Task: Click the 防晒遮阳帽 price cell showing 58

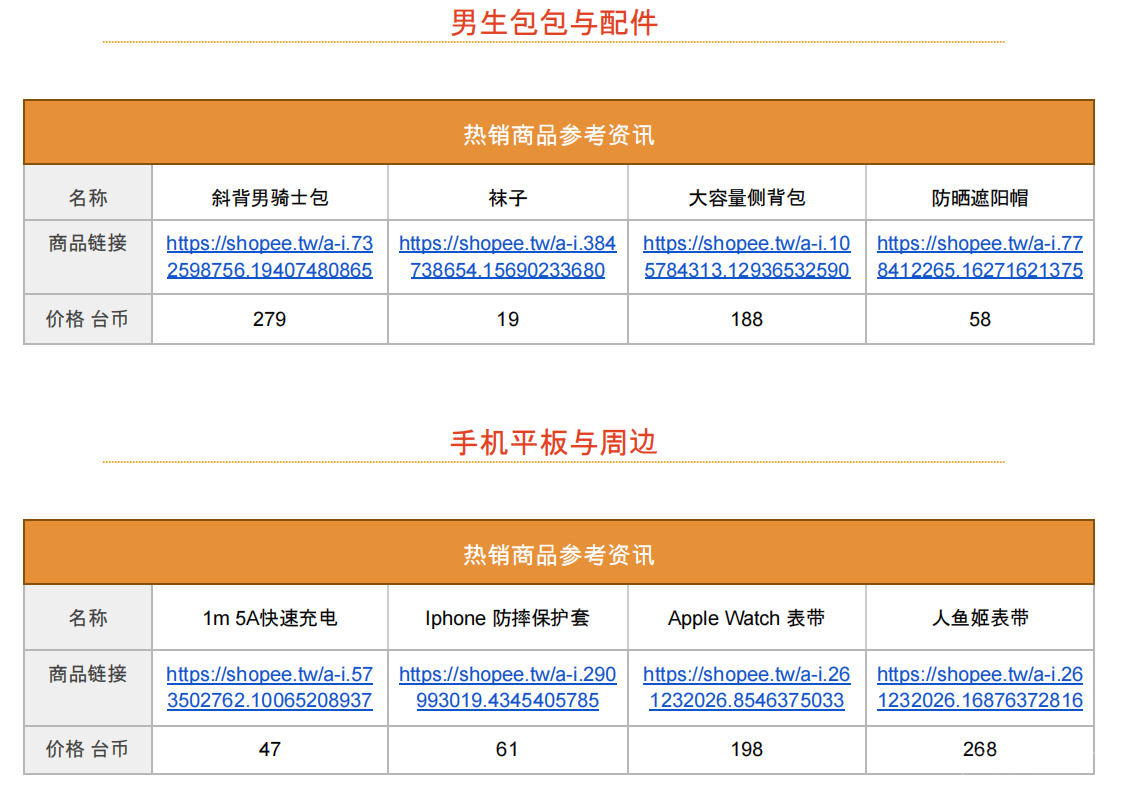Action: [x=979, y=318]
